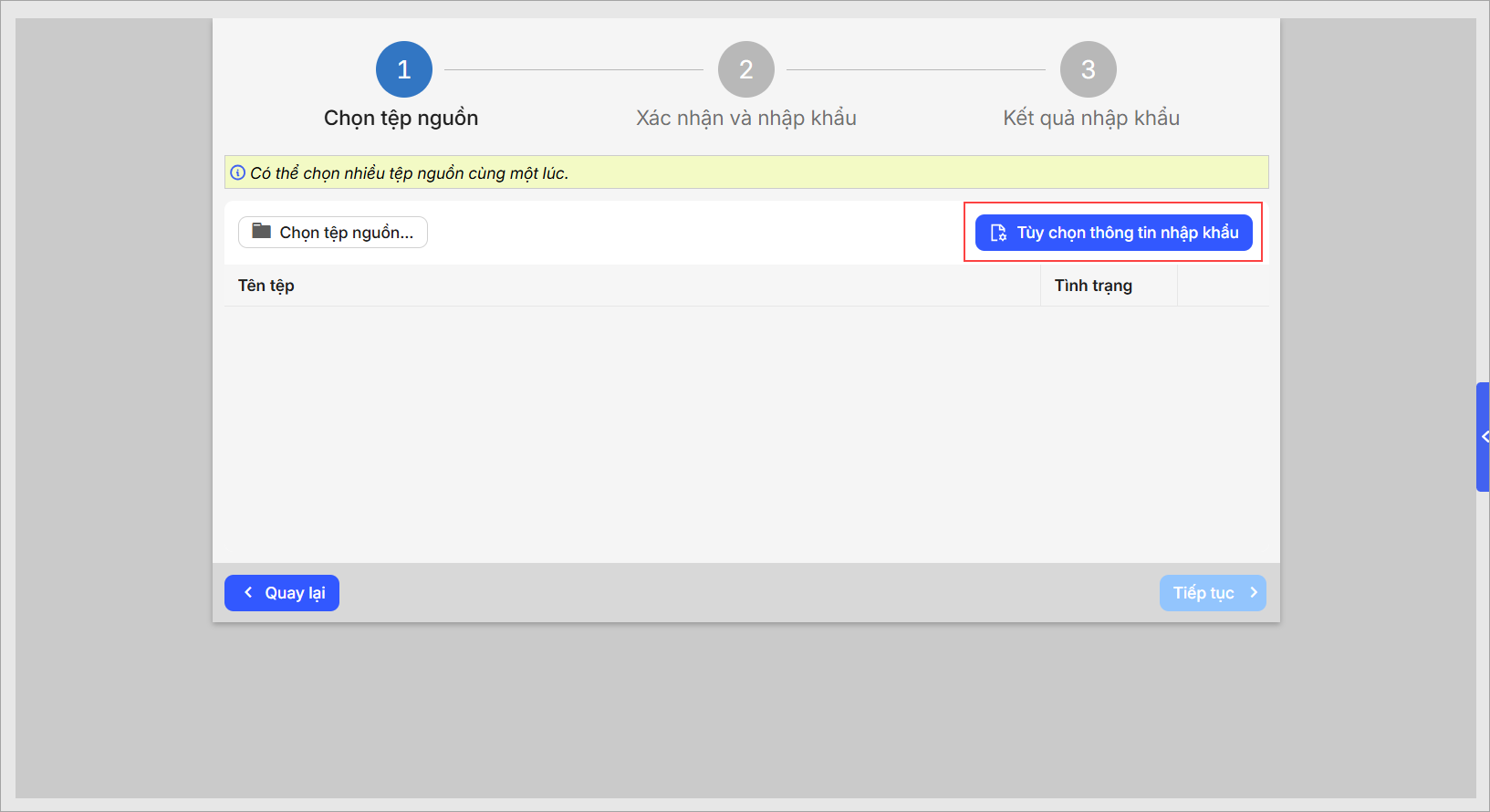
Task: Go back with the 'Quay lại' button
Action: [282, 593]
